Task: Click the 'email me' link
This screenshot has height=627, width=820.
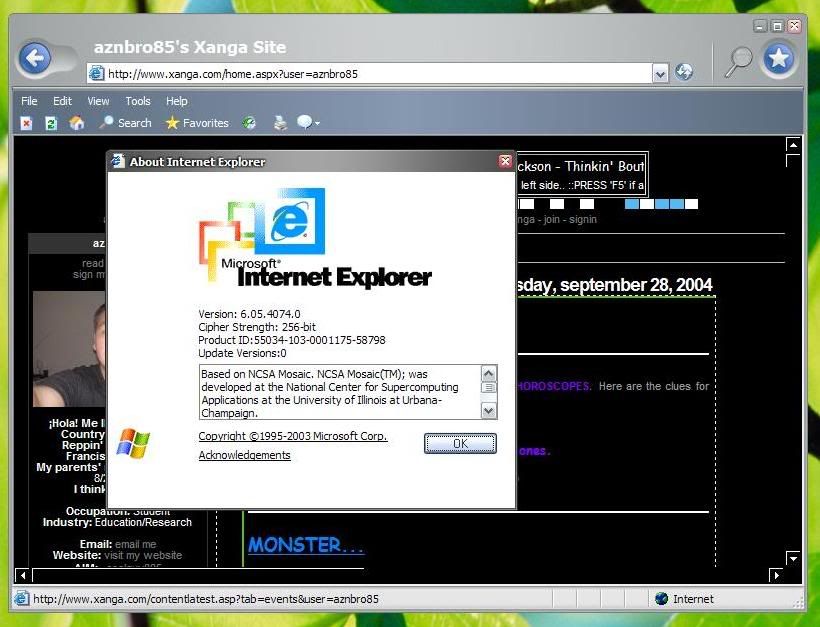Action: pyautogui.click(x=135, y=544)
